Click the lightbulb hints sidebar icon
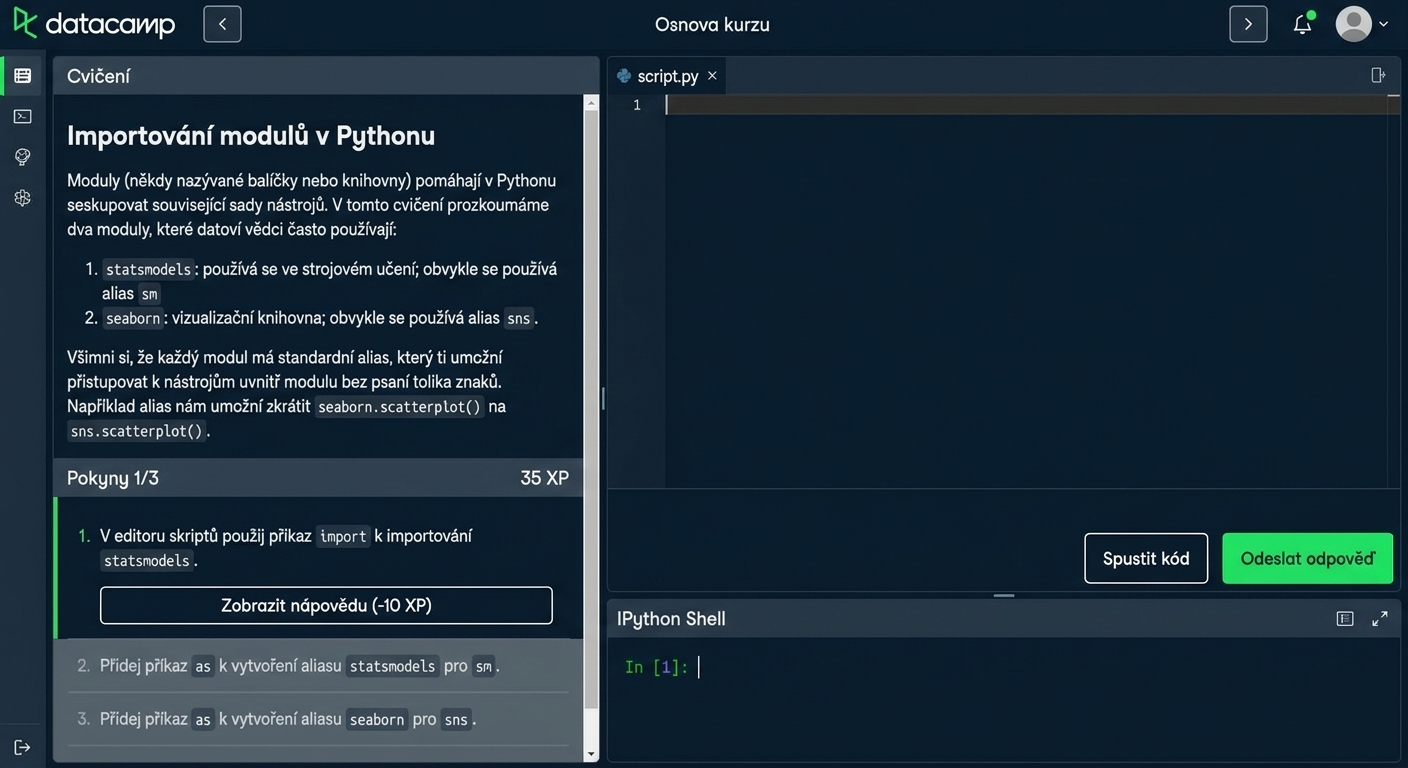The height and width of the screenshot is (768, 1408). tap(22, 157)
